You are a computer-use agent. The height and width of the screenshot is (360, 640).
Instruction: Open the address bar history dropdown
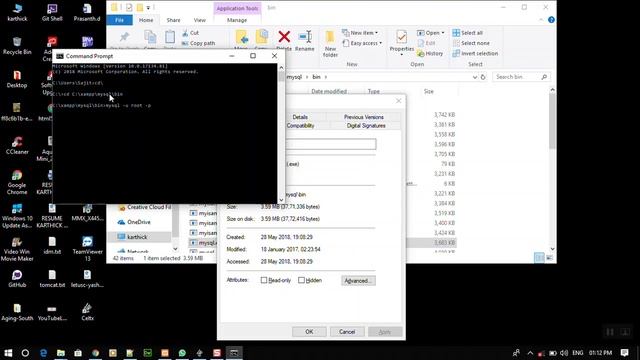pos(474,77)
